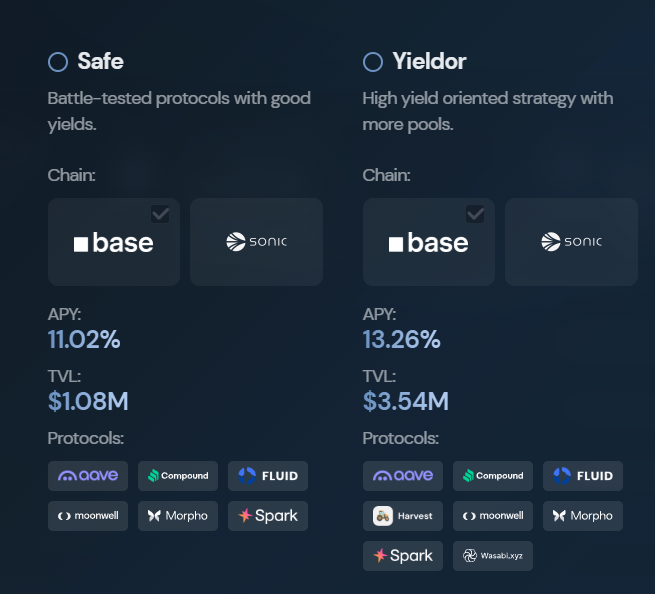Click Fluid protocol icon under Safe

(267, 476)
